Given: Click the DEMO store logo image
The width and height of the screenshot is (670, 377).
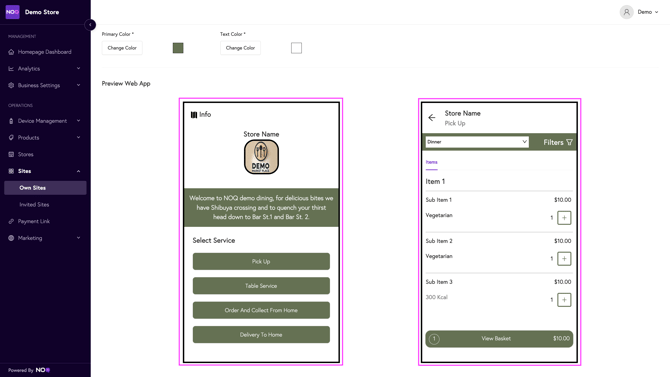Looking at the screenshot, I should pyautogui.click(x=261, y=157).
